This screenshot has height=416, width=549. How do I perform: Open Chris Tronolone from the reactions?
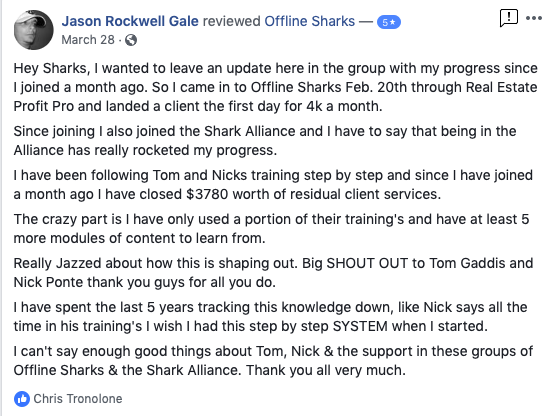[x=78, y=399]
